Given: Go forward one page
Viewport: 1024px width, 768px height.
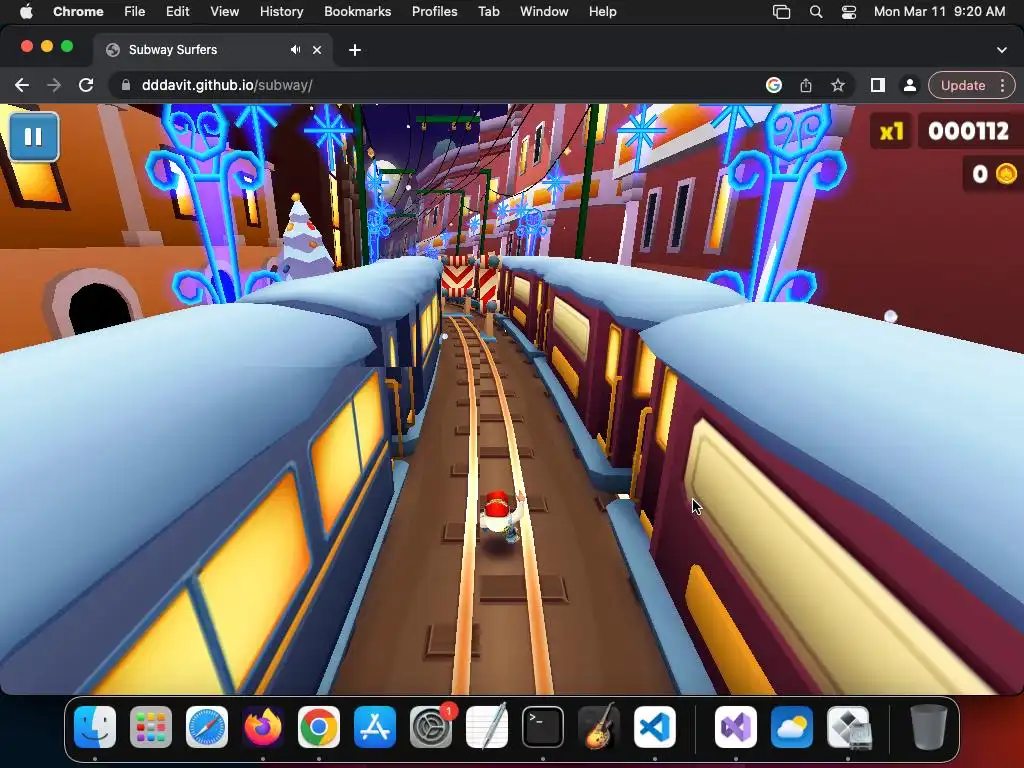Looking at the screenshot, I should [54, 85].
